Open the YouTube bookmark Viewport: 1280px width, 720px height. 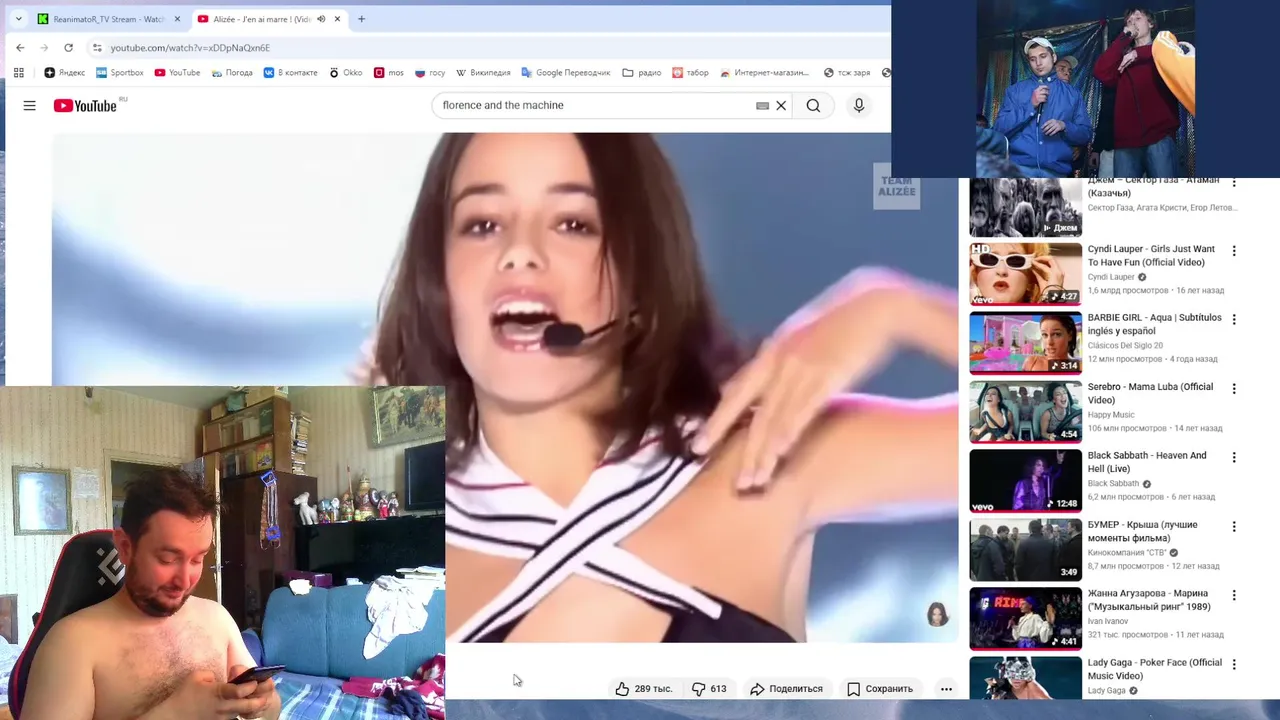pyautogui.click(x=177, y=72)
